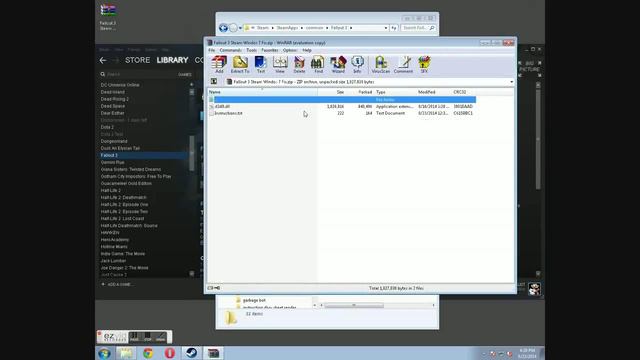Open the WinRAR Tools menu
Viewport: 640px width, 360px height.
[x=251, y=50]
